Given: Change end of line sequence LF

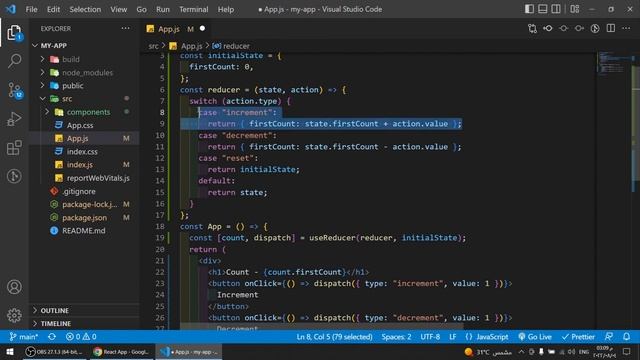Looking at the screenshot, I should (453, 337).
